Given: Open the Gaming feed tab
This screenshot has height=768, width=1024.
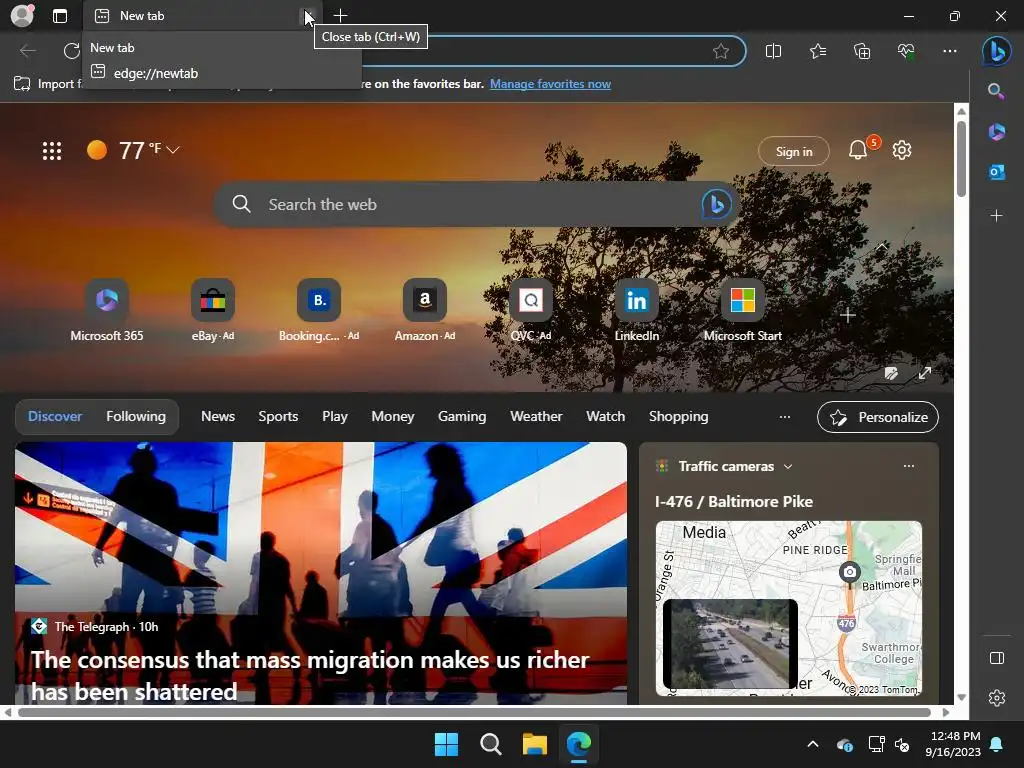Looking at the screenshot, I should tap(462, 417).
